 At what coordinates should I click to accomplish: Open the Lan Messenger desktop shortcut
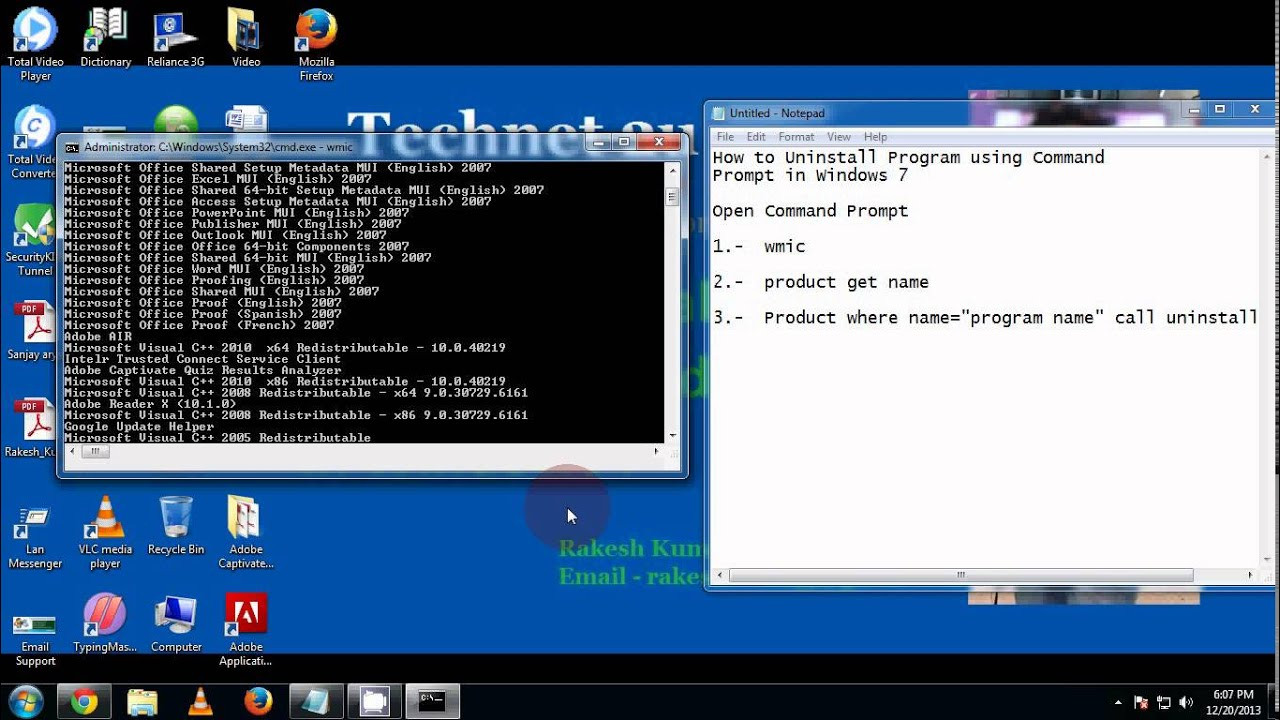click(x=35, y=538)
